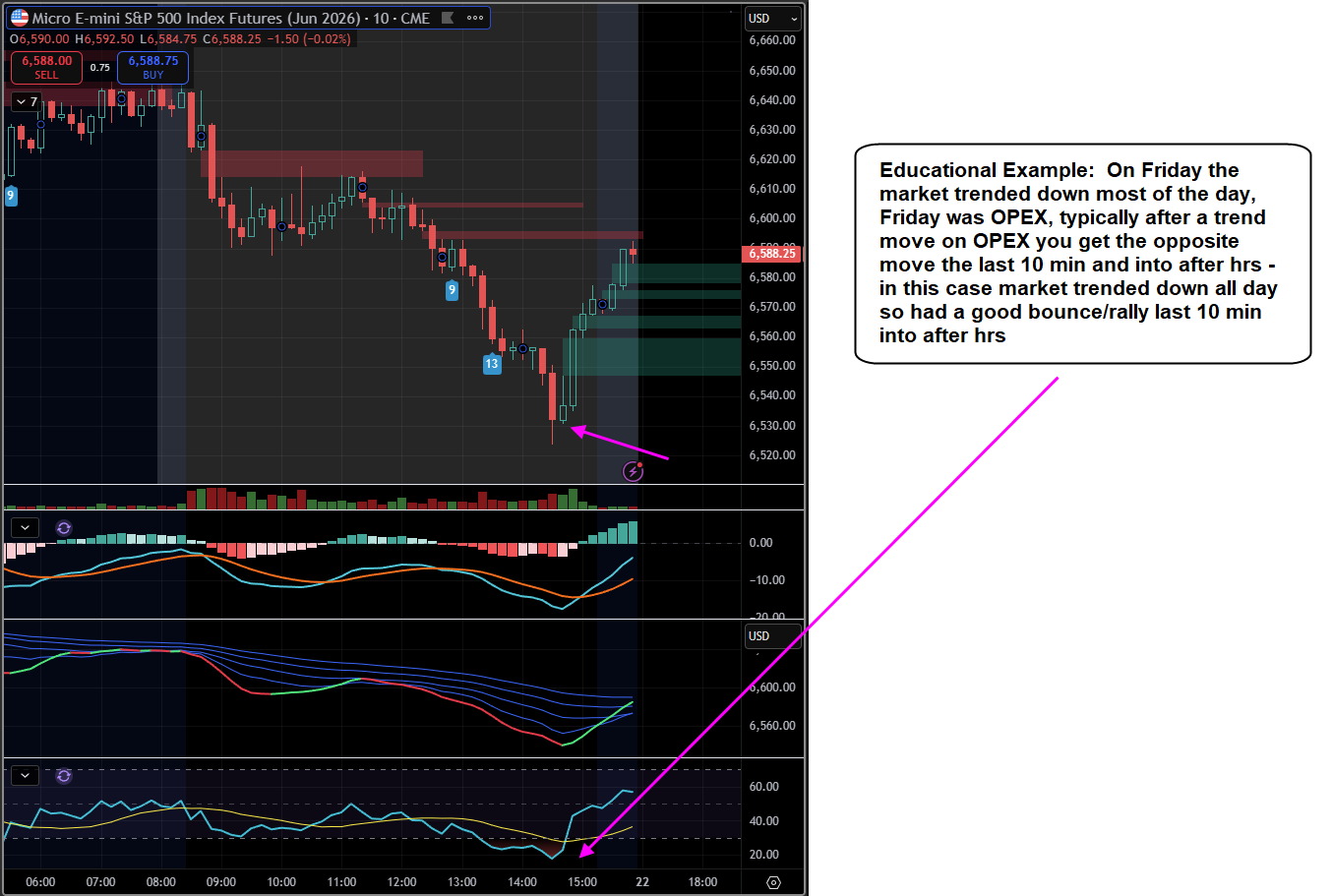Screen dimensions: 1332x896
Task: Click the 10 interval in chart title
Action: pos(380,18)
